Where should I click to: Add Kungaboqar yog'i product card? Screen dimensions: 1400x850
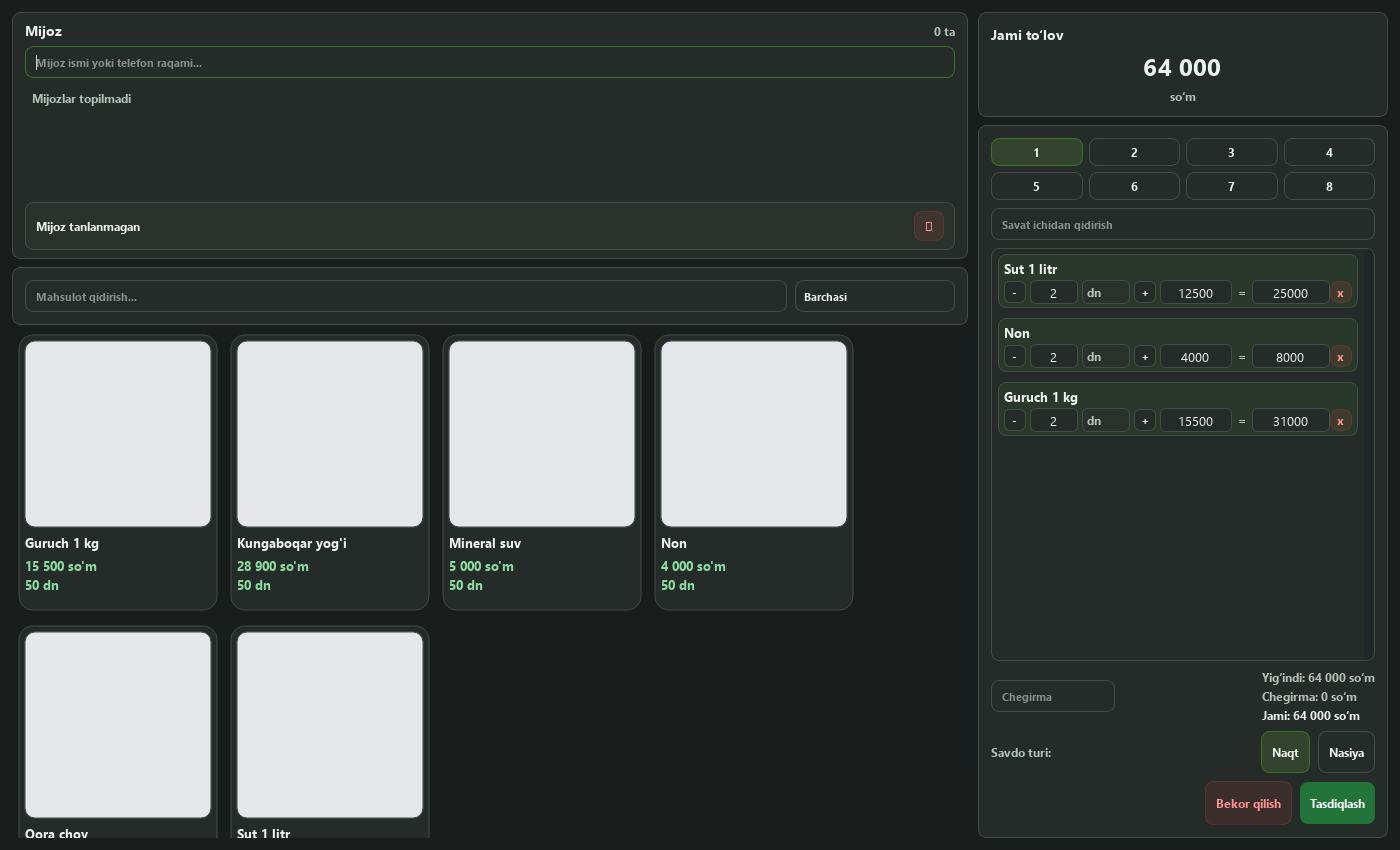tap(330, 472)
